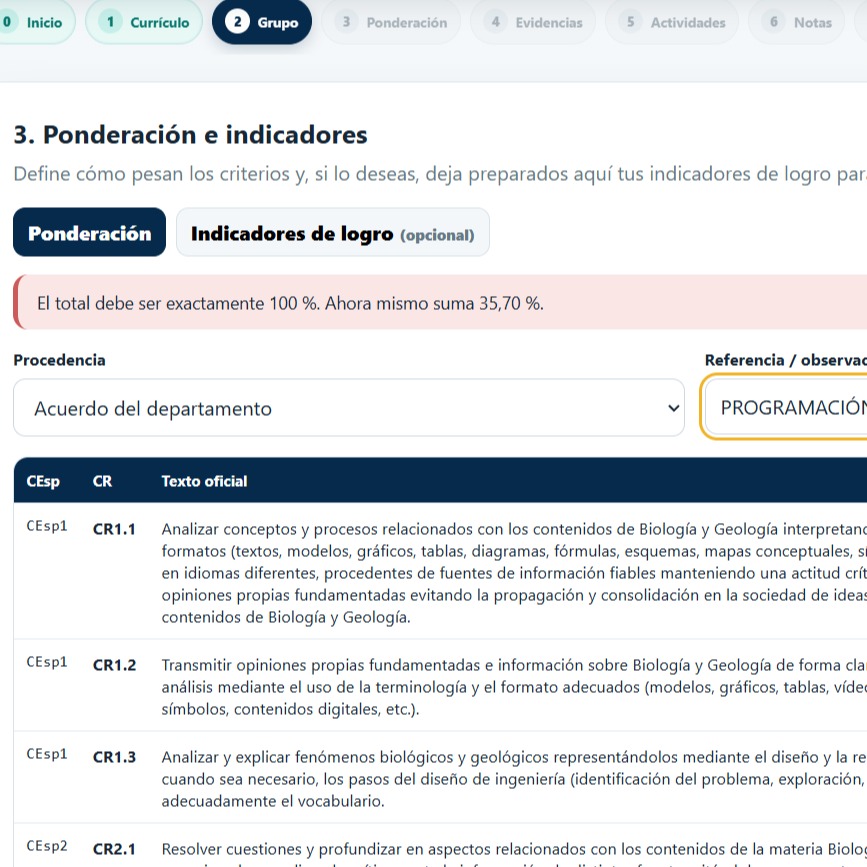Focus the Referencia / observaciones input field
Screen dimensions: 867x867
click(x=786, y=408)
